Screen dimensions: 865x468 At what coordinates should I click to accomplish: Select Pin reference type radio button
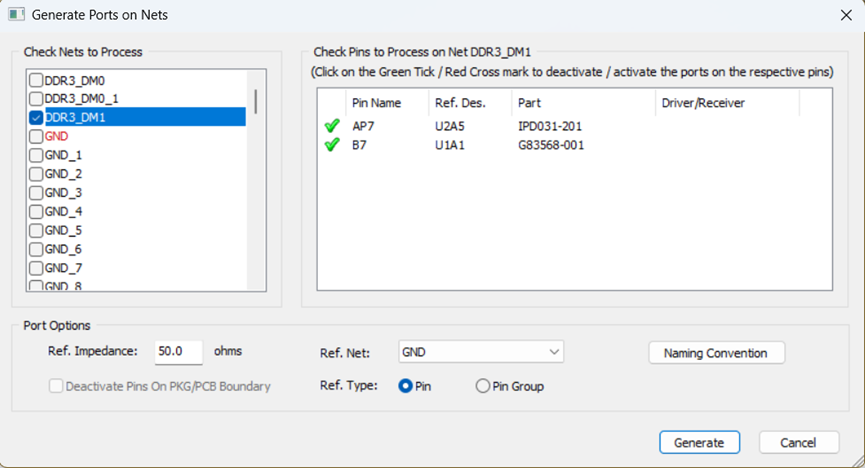tap(406, 385)
